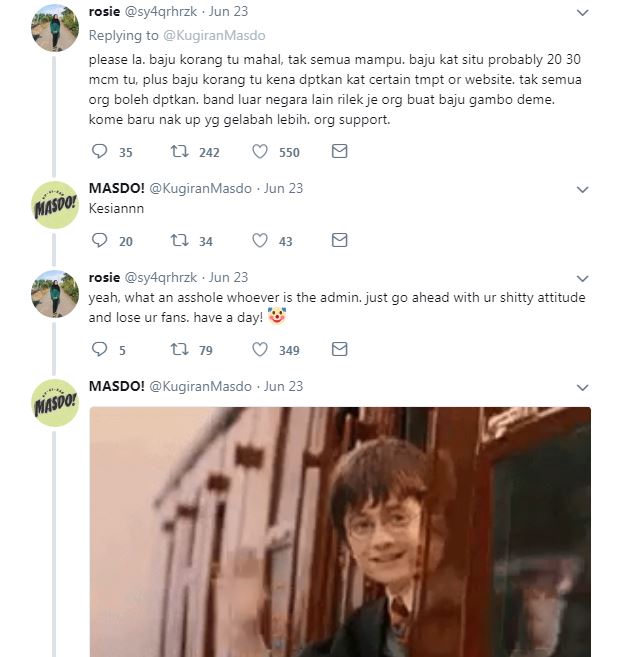
Task: Expand more options on rosie's first tweet
Action: pyautogui.click(x=583, y=14)
